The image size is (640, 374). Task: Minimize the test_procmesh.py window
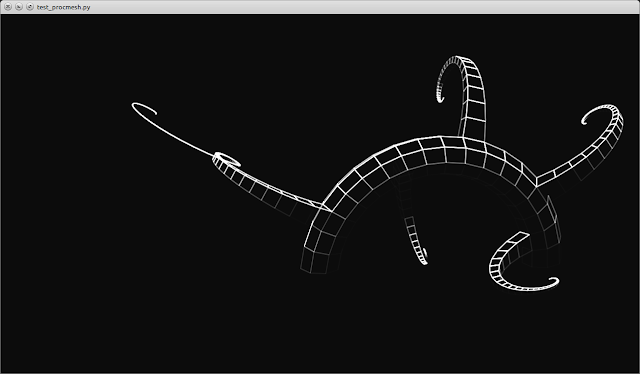(19, 7)
